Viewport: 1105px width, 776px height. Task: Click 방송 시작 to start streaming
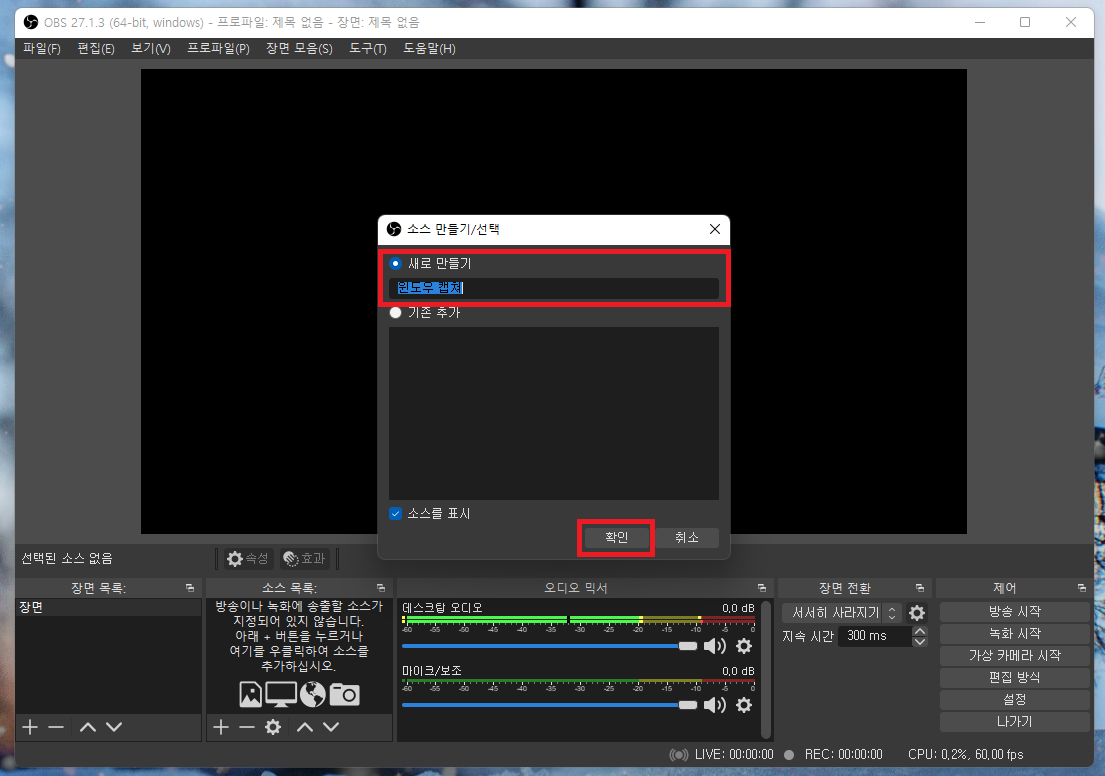[x=1014, y=612]
